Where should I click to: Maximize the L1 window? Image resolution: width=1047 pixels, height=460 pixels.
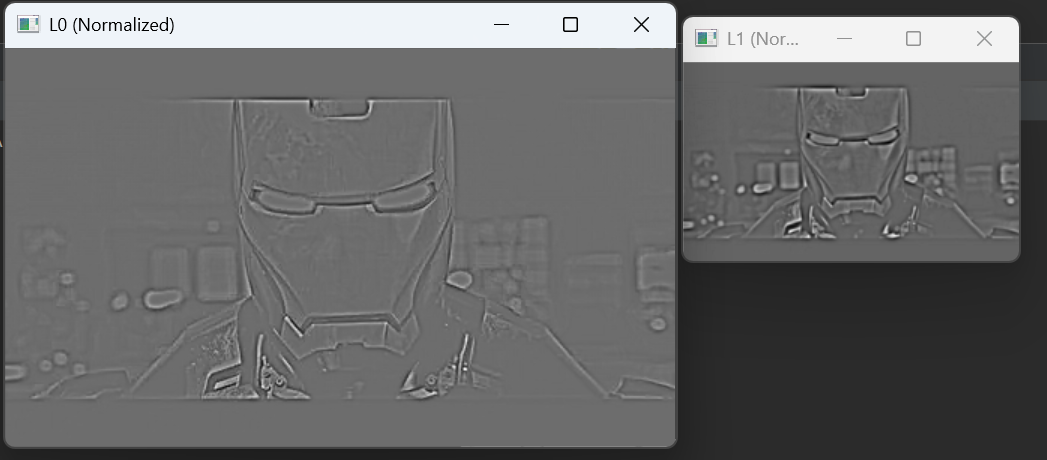click(913, 39)
